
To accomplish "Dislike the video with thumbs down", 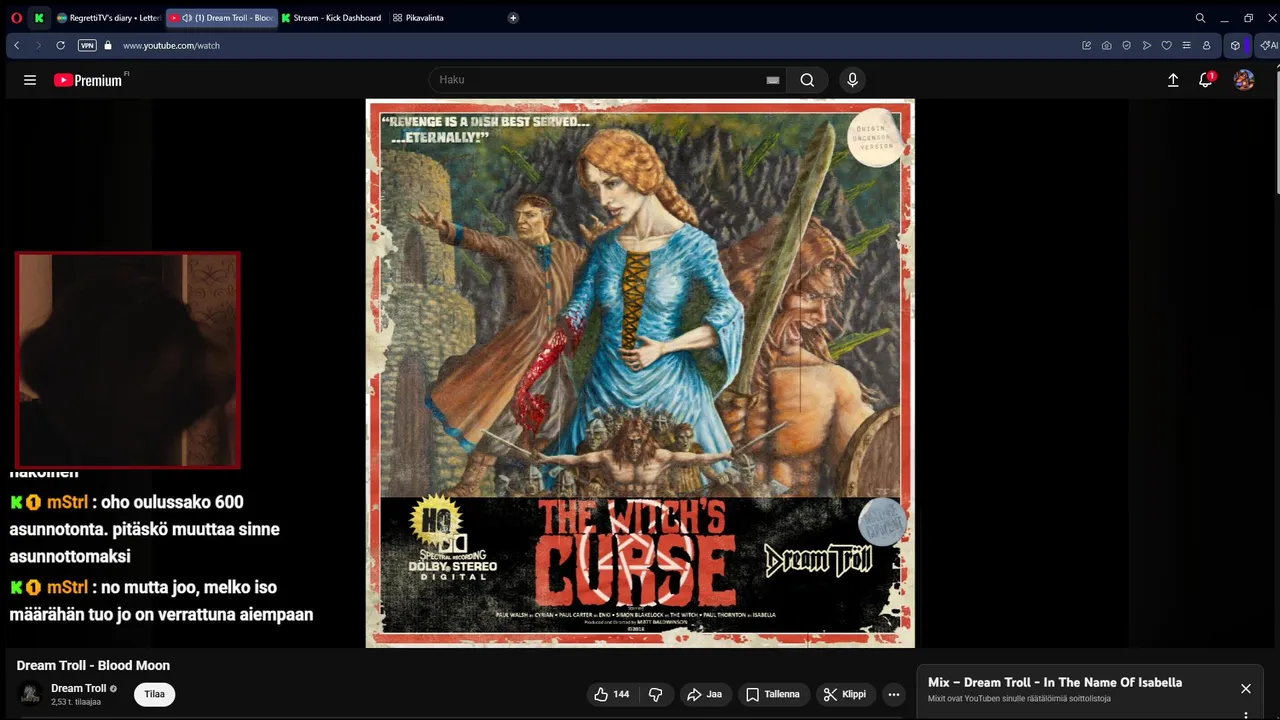I will 656,694.
